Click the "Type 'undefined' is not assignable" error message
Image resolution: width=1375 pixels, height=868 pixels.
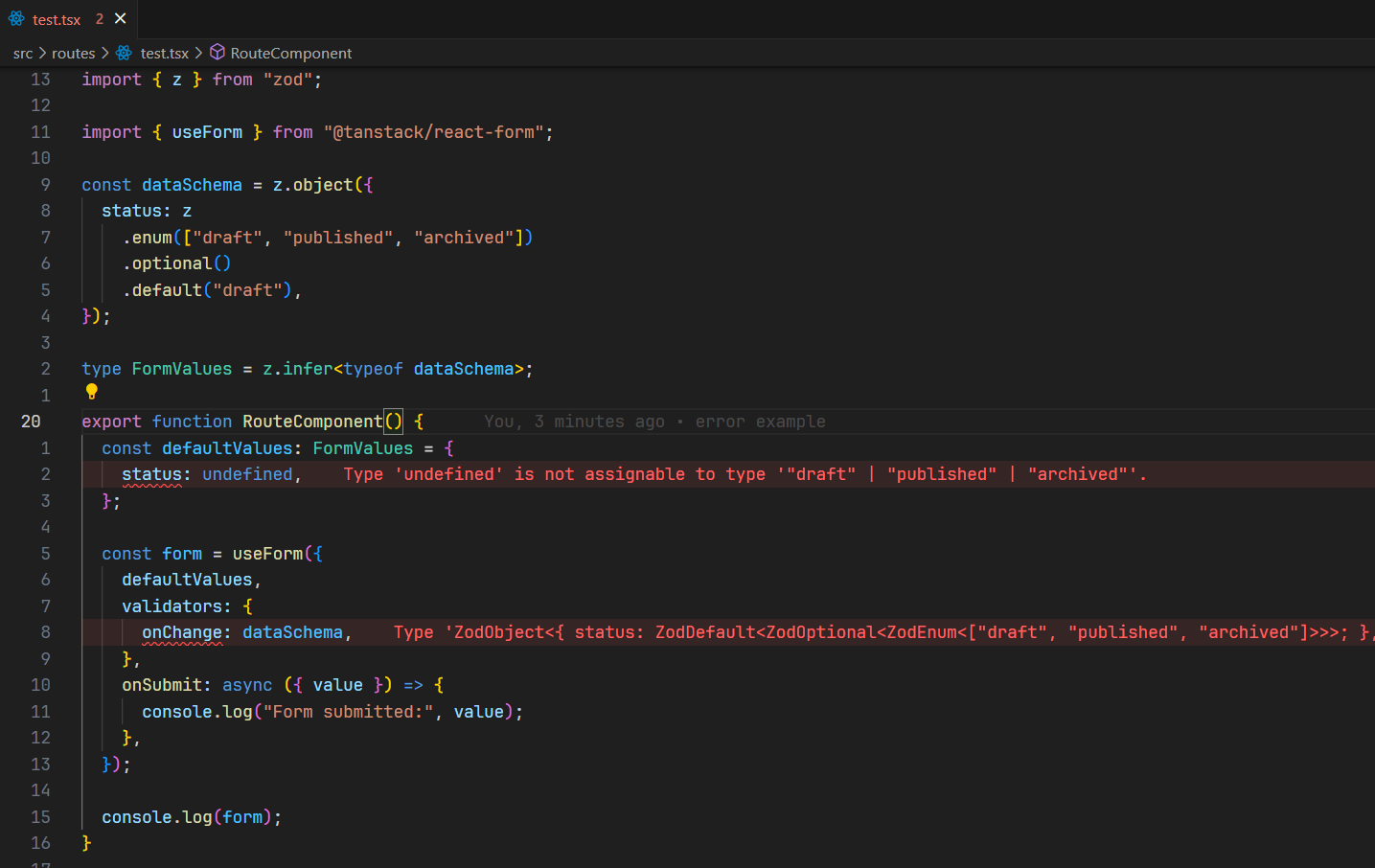coord(745,474)
